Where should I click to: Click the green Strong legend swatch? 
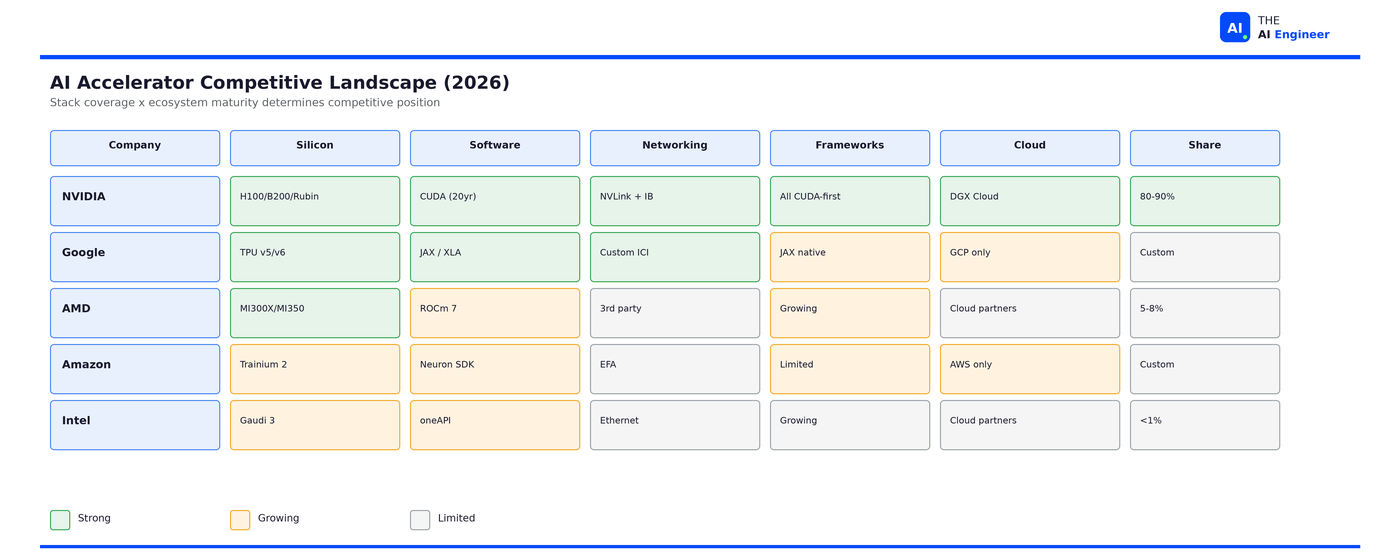(x=60, y=520)
